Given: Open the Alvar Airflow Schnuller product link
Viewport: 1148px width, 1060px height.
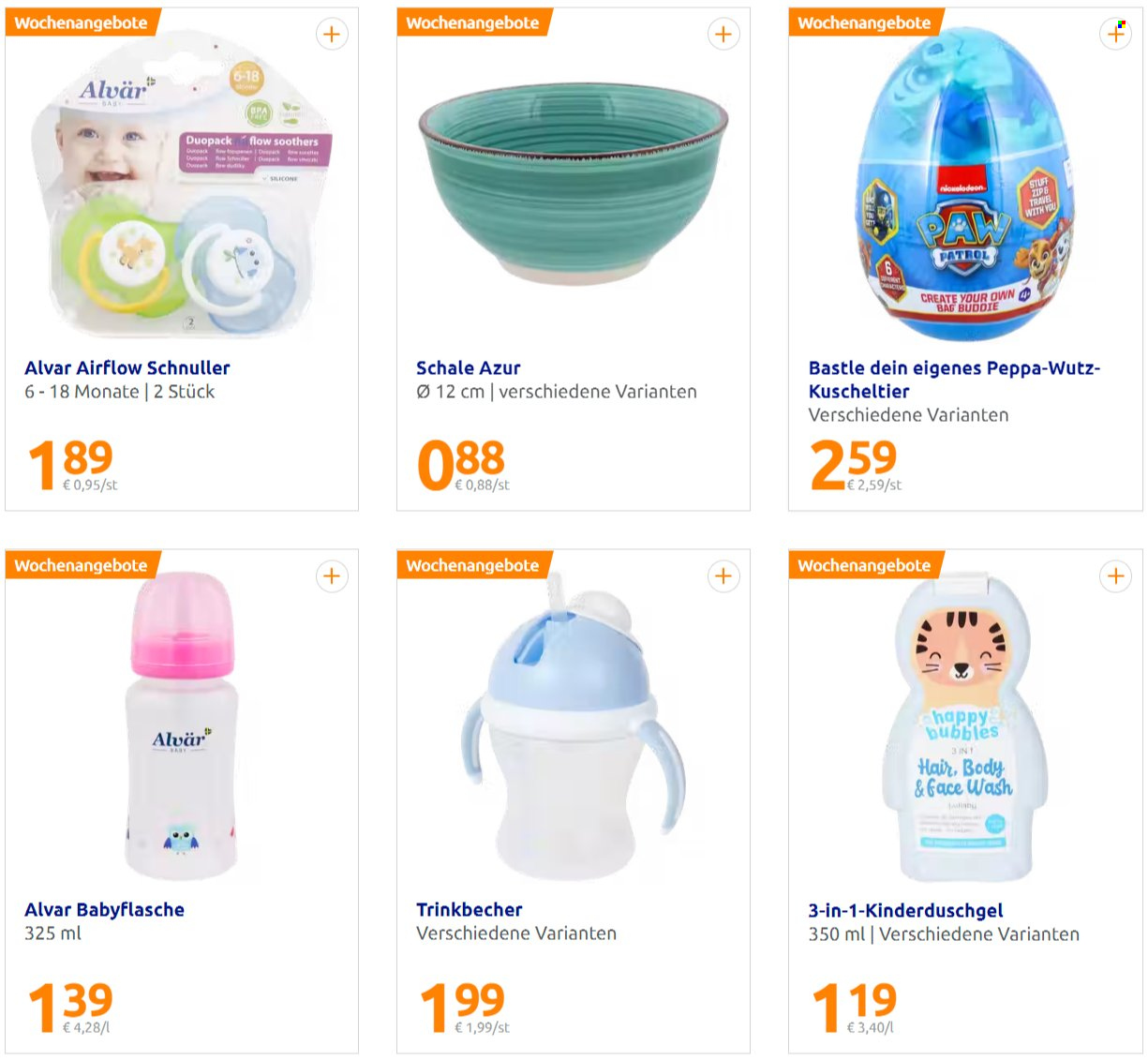Looking at the screenshot, I should (x=127, y=368).
